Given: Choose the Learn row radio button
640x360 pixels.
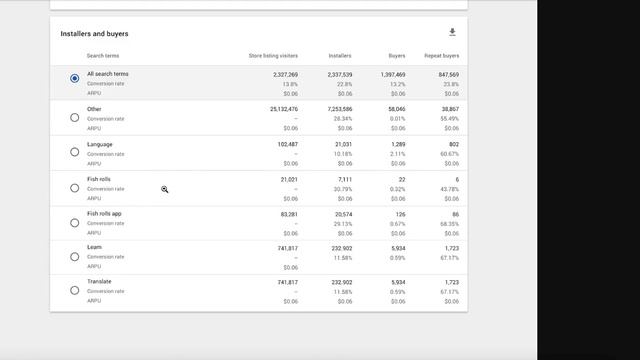Looking at the screenshot, I should pos(74,257).
